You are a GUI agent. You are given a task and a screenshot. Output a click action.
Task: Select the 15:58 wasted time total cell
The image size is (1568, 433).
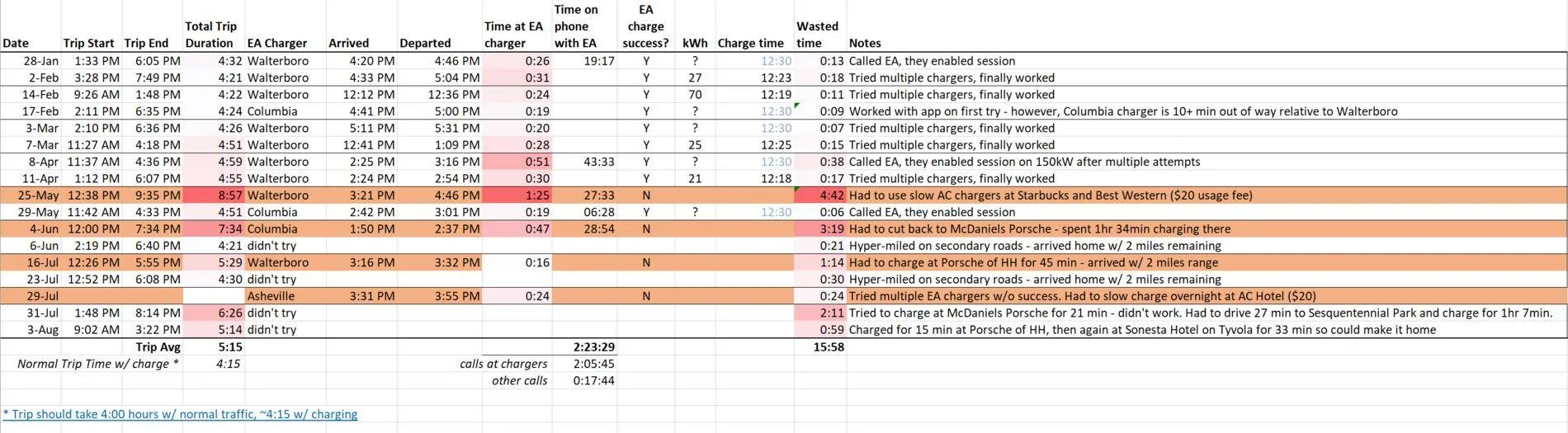point(819,347)
